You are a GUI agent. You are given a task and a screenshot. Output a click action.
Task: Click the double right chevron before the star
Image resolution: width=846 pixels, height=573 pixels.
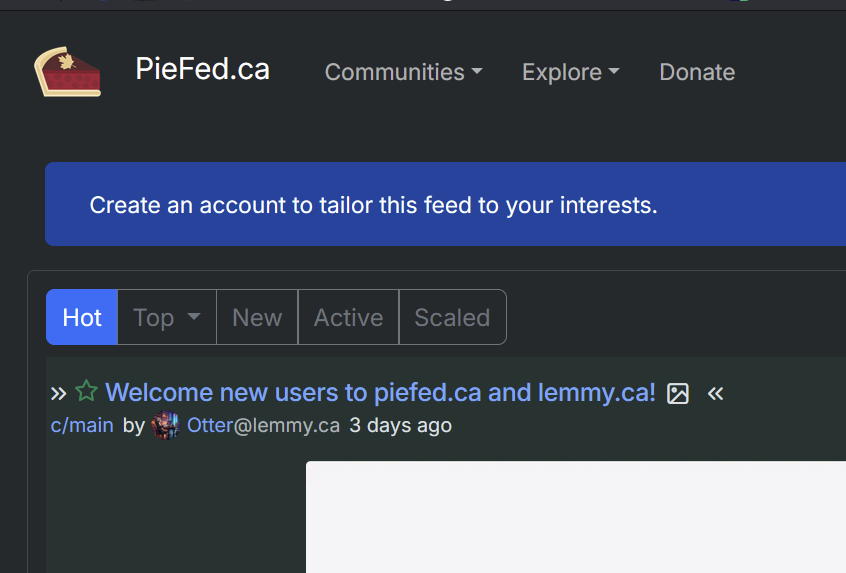59,393
